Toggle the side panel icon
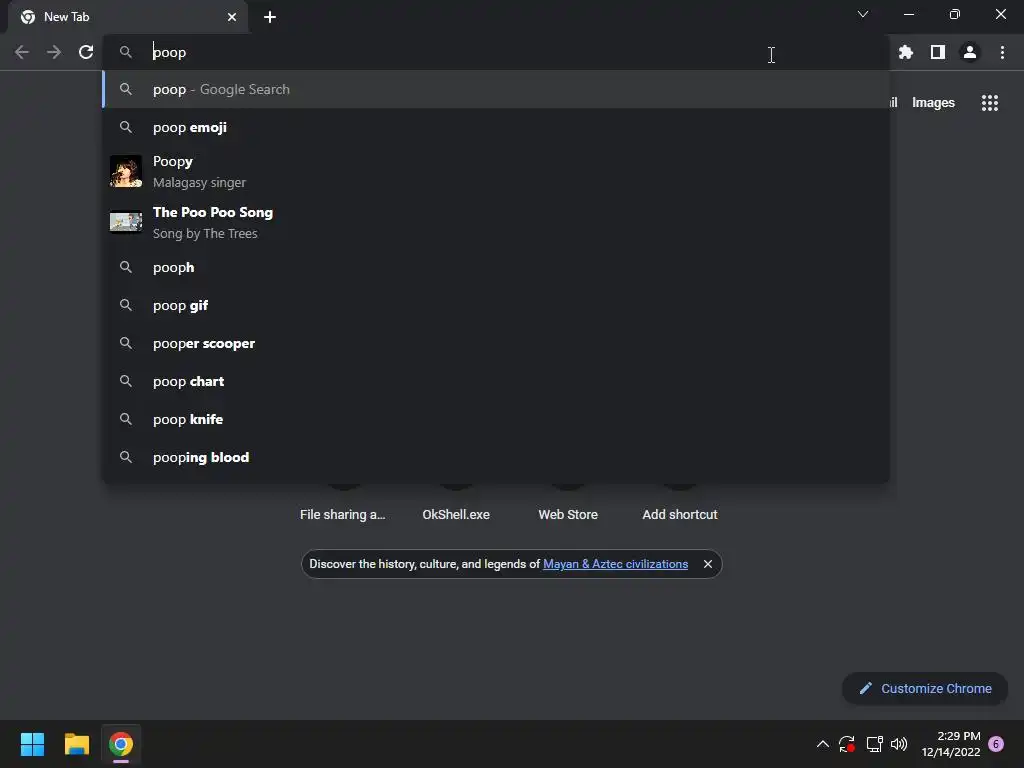Image resolution: width=1024 pixels, height=768 pixels. (938, 52)
